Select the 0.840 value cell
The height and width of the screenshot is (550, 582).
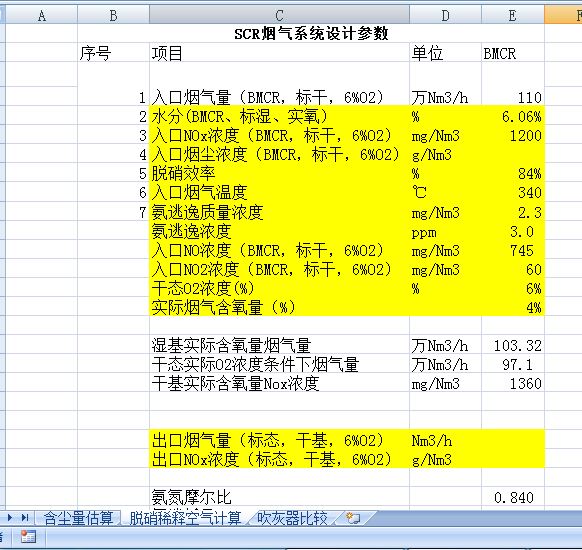(513, 497)
